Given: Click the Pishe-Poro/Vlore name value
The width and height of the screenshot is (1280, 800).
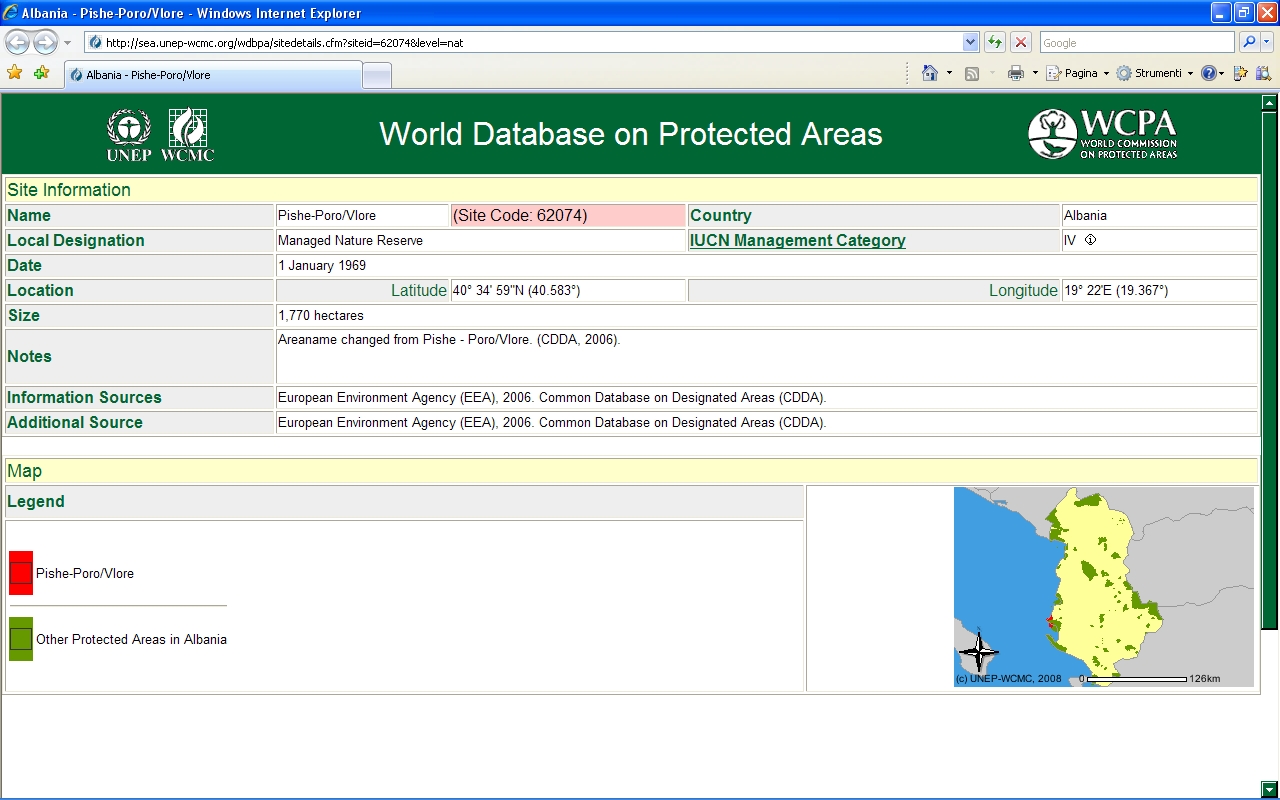Looking at the screenshot, I should pos(327,216).
